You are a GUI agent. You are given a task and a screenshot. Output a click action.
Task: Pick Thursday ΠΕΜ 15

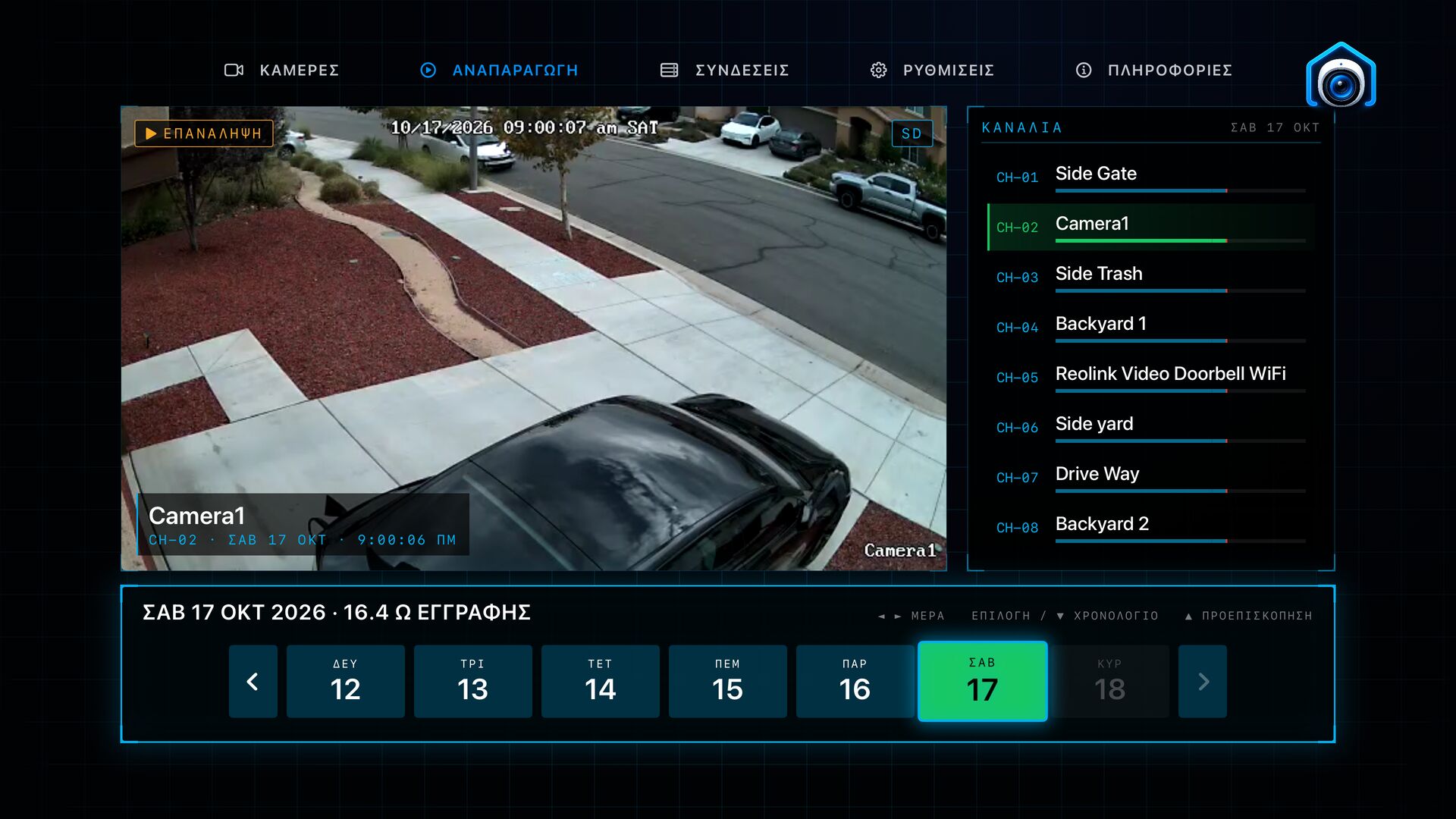[728, 681]
